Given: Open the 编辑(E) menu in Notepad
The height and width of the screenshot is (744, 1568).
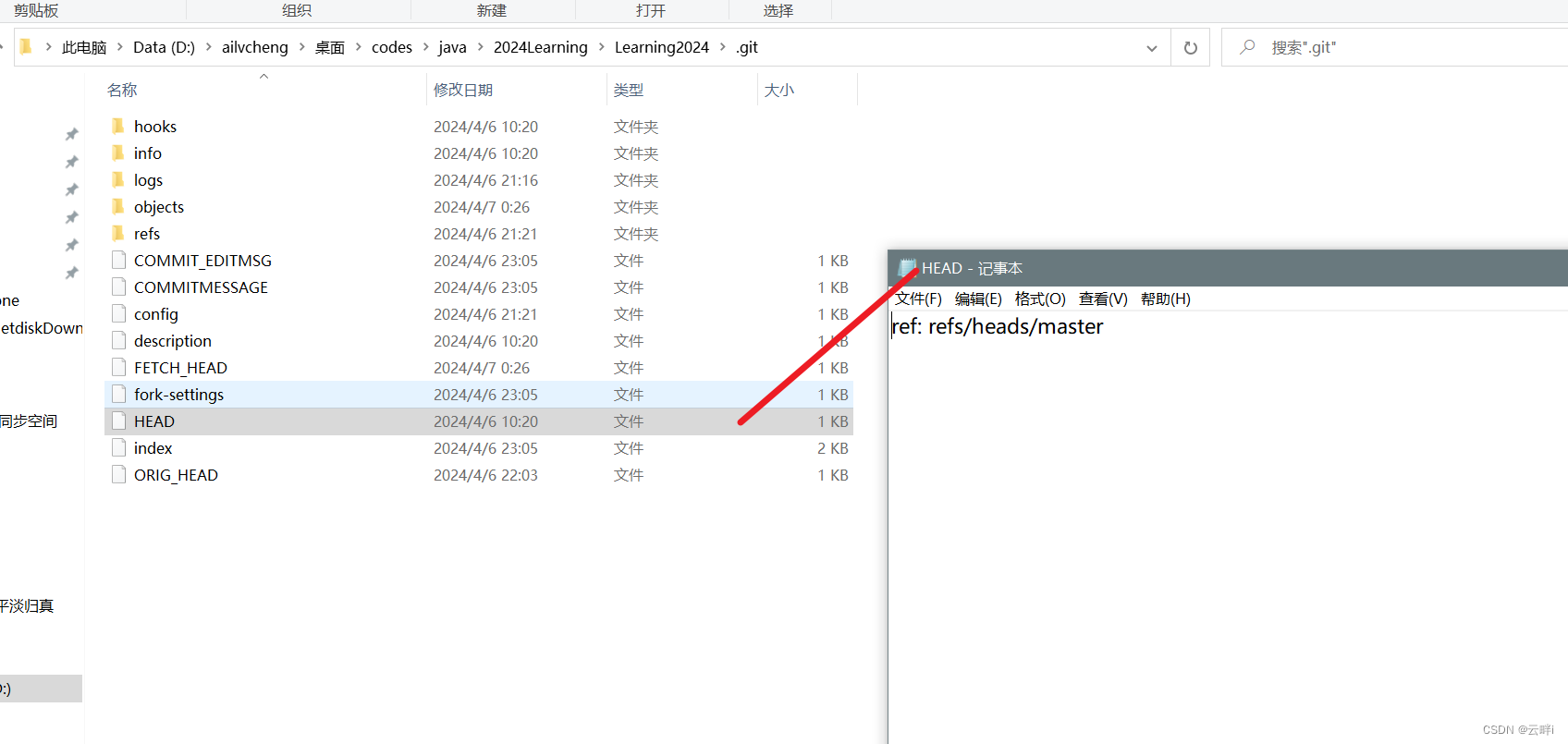Looking at the screenshot, I should coord(978,299).
